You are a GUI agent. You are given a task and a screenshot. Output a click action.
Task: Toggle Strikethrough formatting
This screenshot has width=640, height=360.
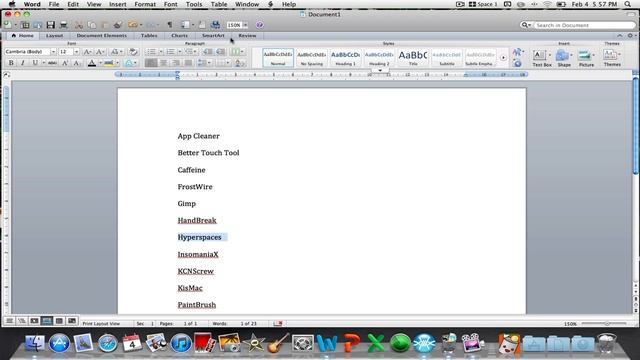[52, 63]
